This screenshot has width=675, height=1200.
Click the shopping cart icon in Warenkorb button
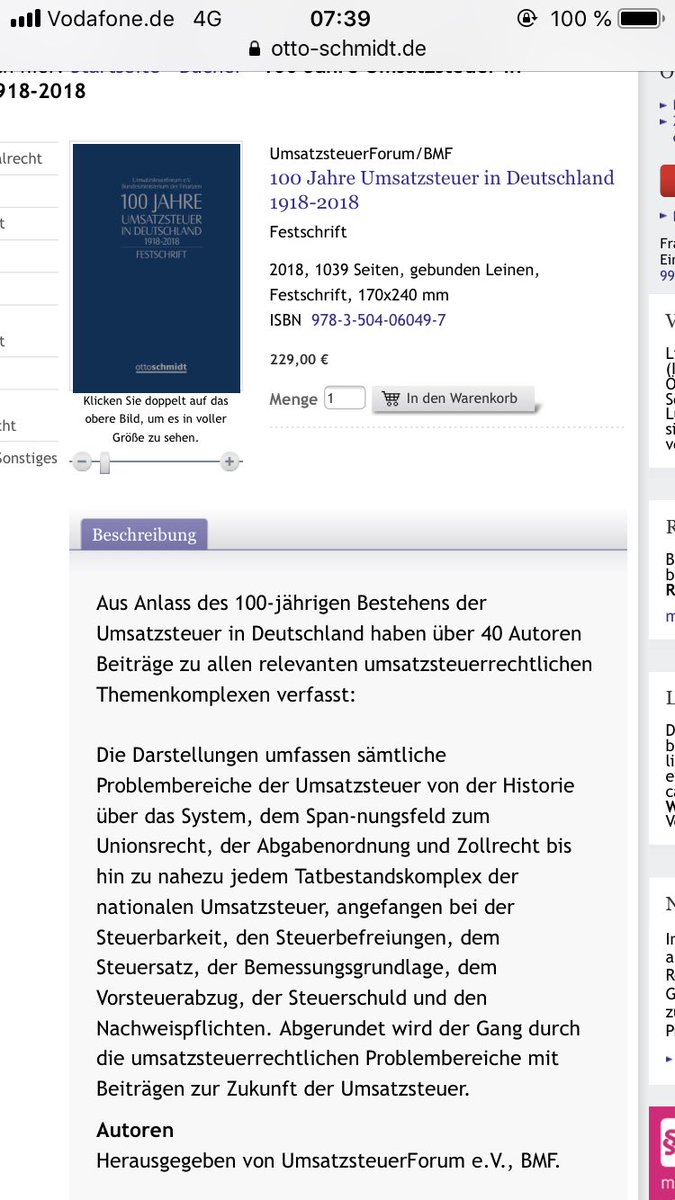coord(391,398)
